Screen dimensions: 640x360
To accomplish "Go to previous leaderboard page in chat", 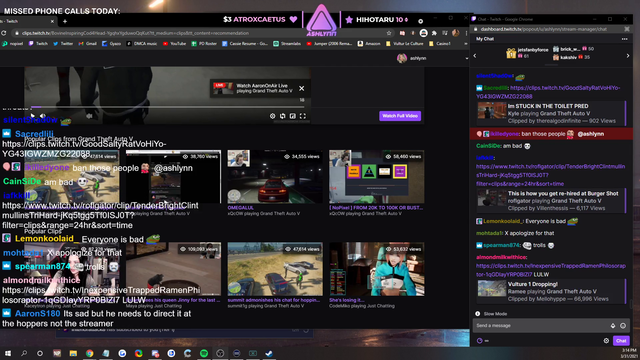I will [475, 56].
